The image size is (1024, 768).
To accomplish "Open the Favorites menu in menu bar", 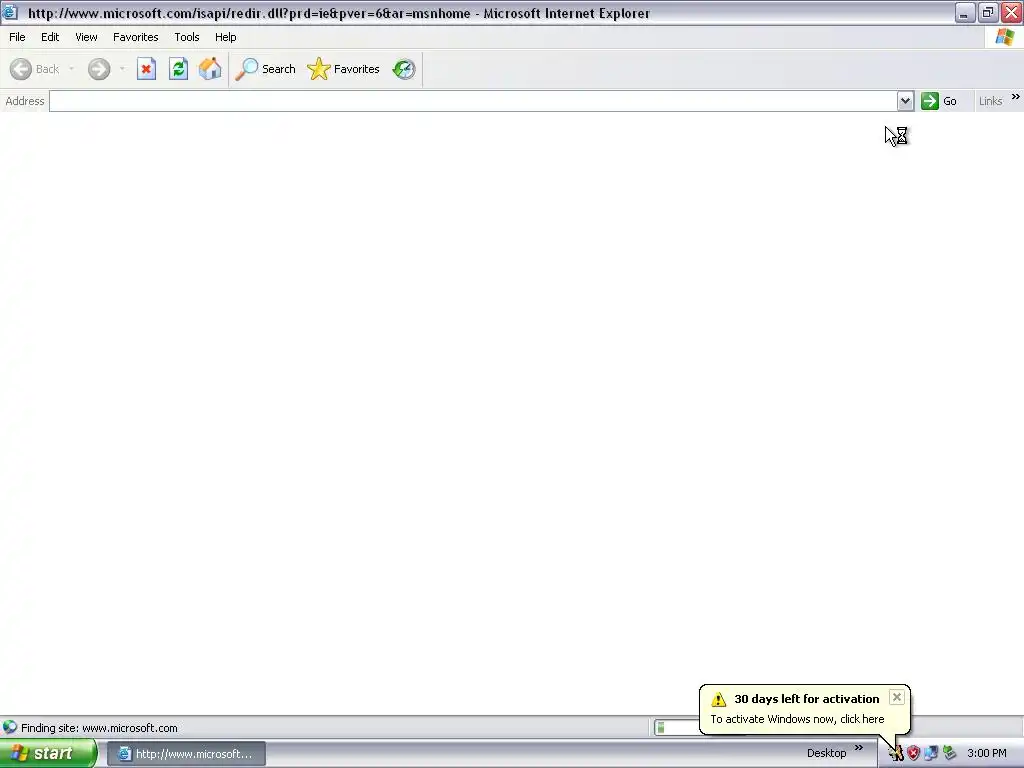I will 135,37.
